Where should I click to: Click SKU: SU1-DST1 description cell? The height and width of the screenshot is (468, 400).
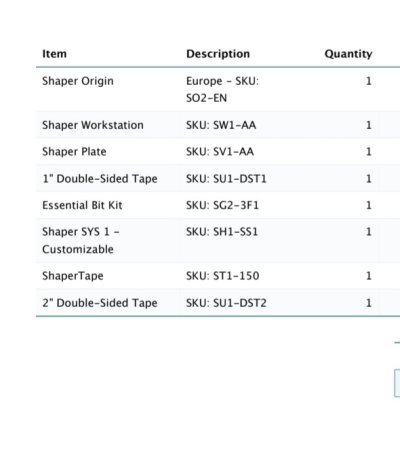click(226, 179)
